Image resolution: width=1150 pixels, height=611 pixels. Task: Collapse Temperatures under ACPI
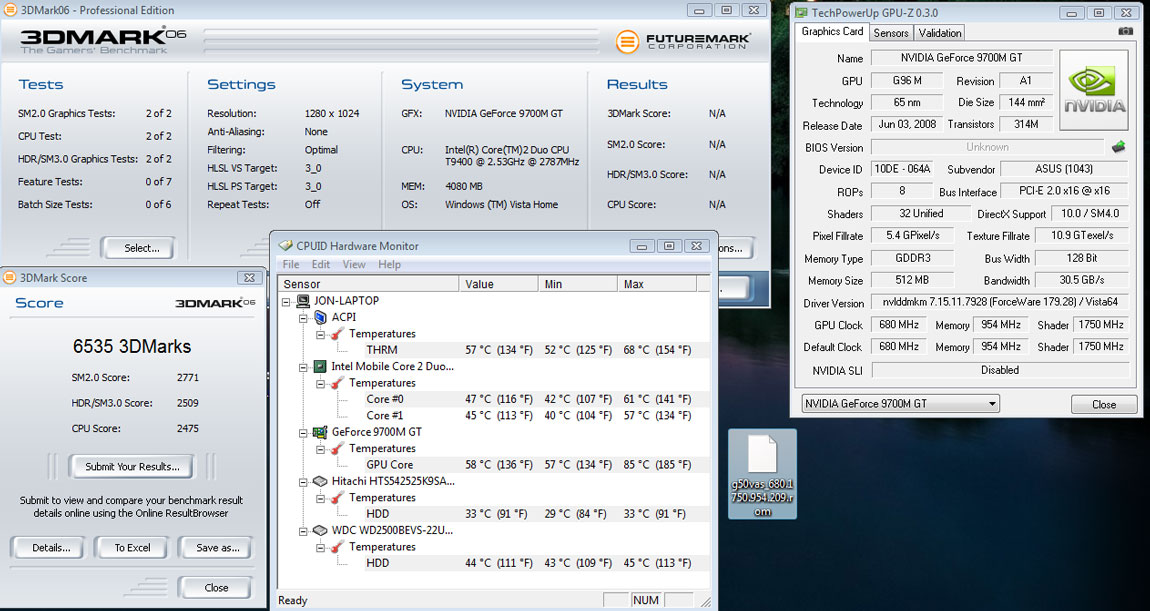tap(321, 334)
